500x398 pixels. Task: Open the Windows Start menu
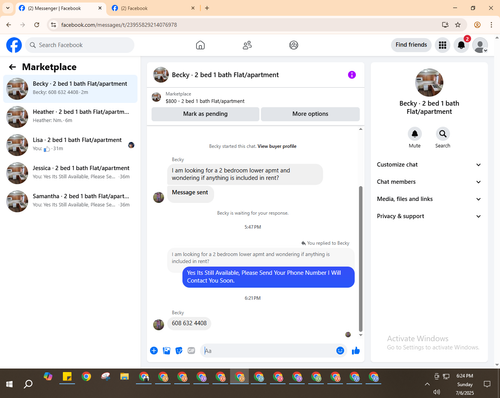click(x=9, y=384)
